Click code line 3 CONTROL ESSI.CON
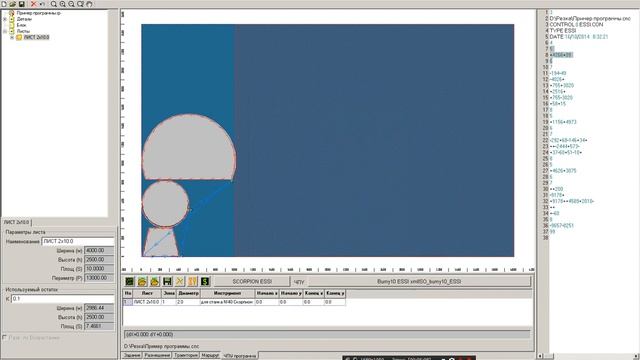 (x=576, y=24)
